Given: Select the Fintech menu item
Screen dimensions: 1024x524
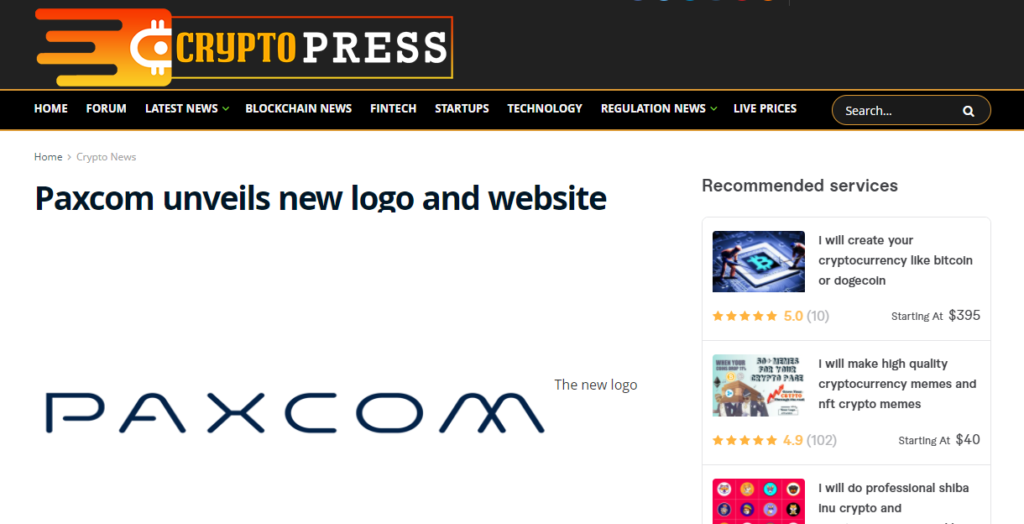Looking at the screenshot, I should [393, 108].
